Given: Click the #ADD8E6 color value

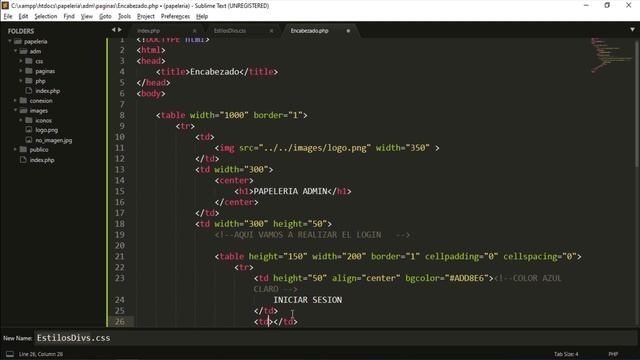Looking at the screenshot, I should pyautogui.click(x=466, y=278).
